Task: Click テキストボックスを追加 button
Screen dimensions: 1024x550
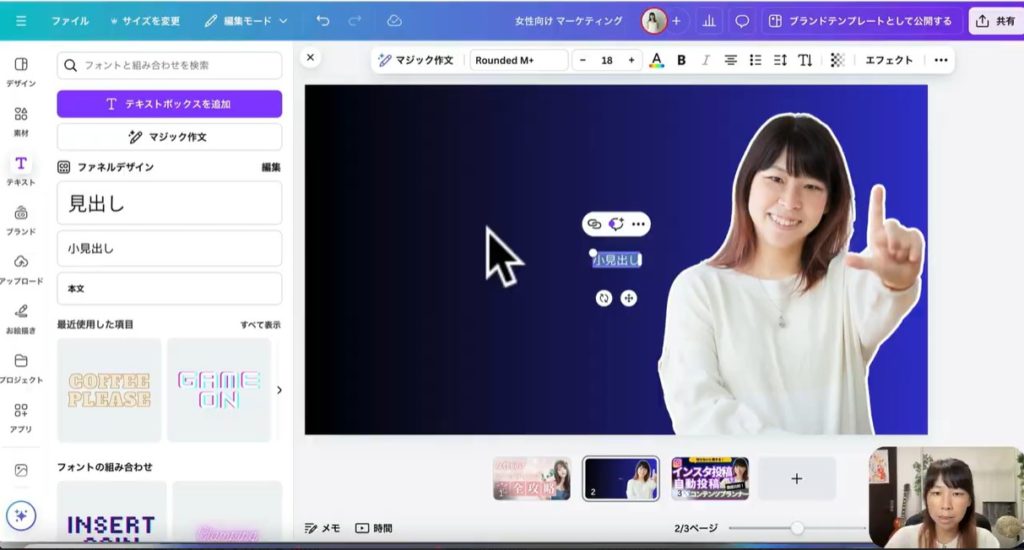Action: click(x=169, y=104)
